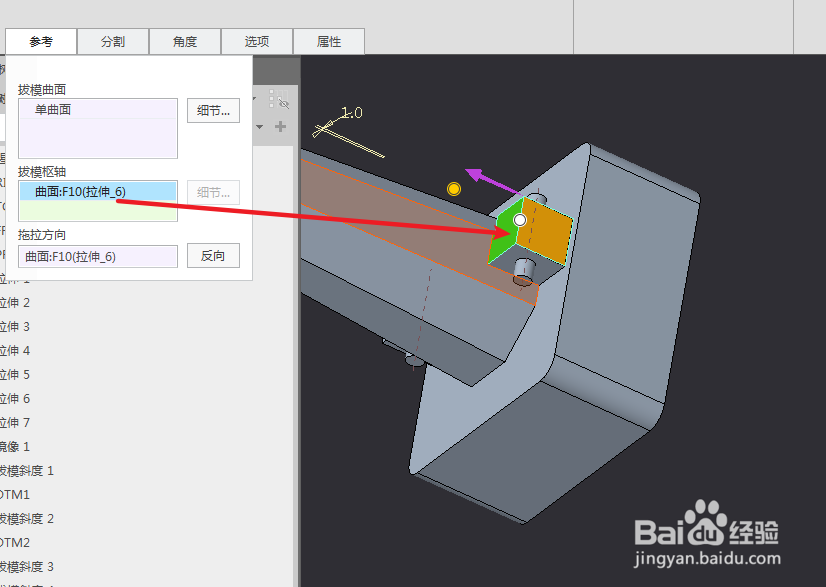Open the 选项 tab

(x=257, y=42)
